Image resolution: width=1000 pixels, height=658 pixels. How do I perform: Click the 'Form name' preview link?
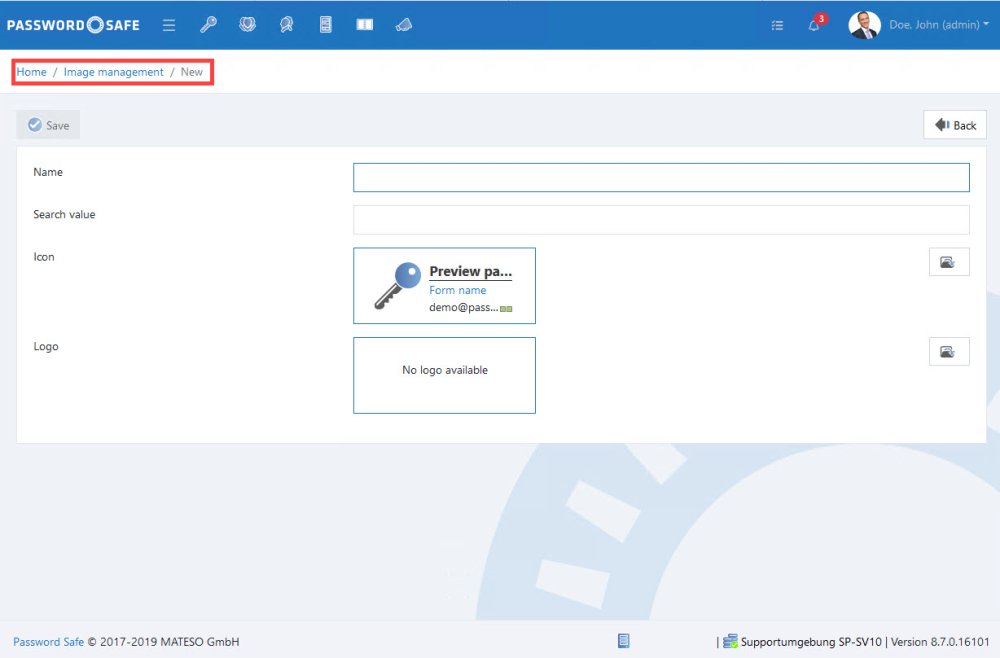(x=457, y=290)
